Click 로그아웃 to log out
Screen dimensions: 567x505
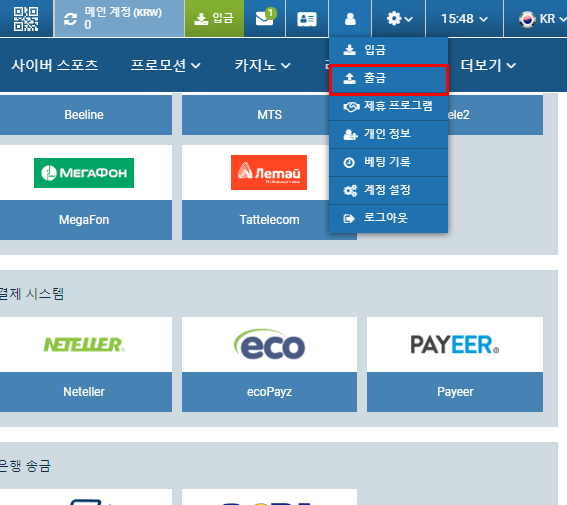click(x=388, y=218)
